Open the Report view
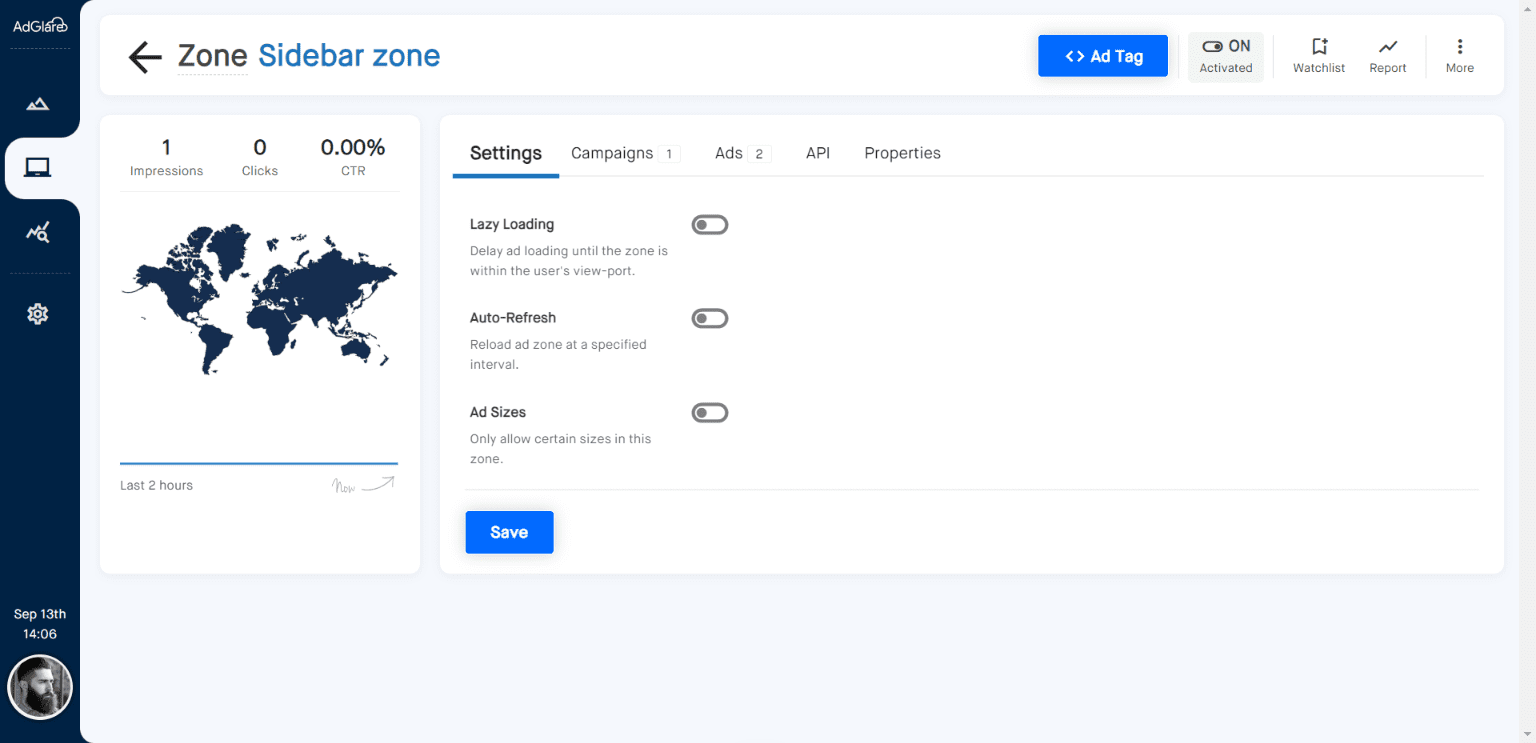This screenshot has height=743, width=1536. [x=1388, y=54]
